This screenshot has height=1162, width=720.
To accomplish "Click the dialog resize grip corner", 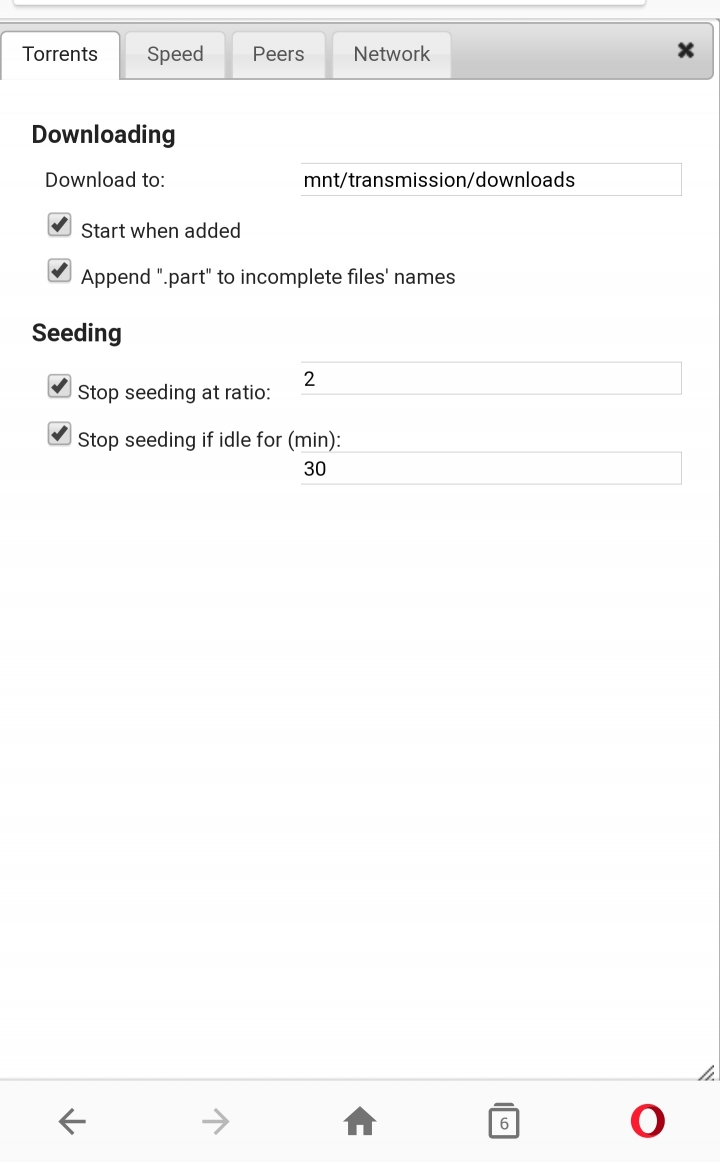I will pos(707,1072).
